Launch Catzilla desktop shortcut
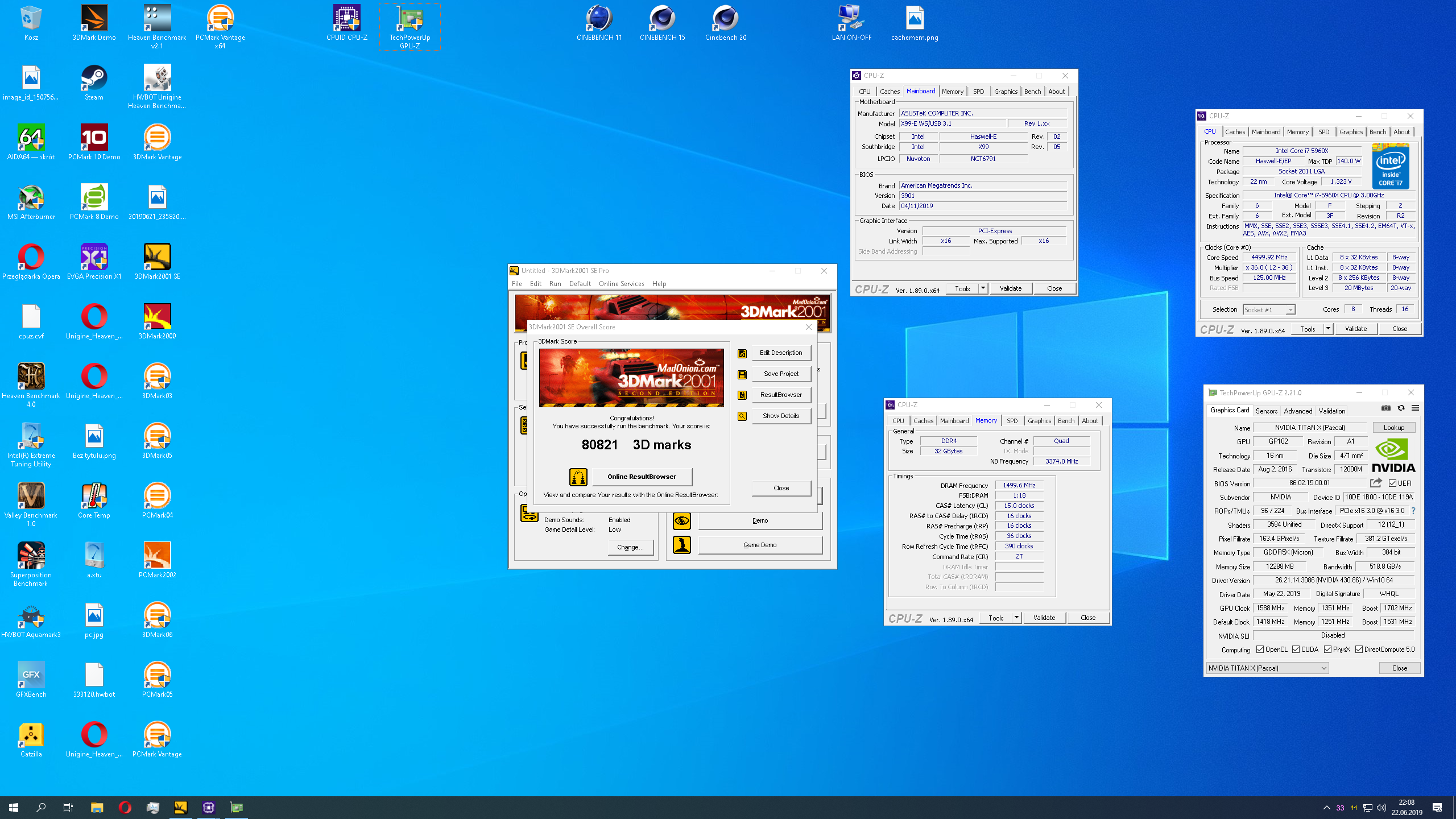Image resolution: width=1456 pixels, height=819 pixels. click(x=31, y=740)
